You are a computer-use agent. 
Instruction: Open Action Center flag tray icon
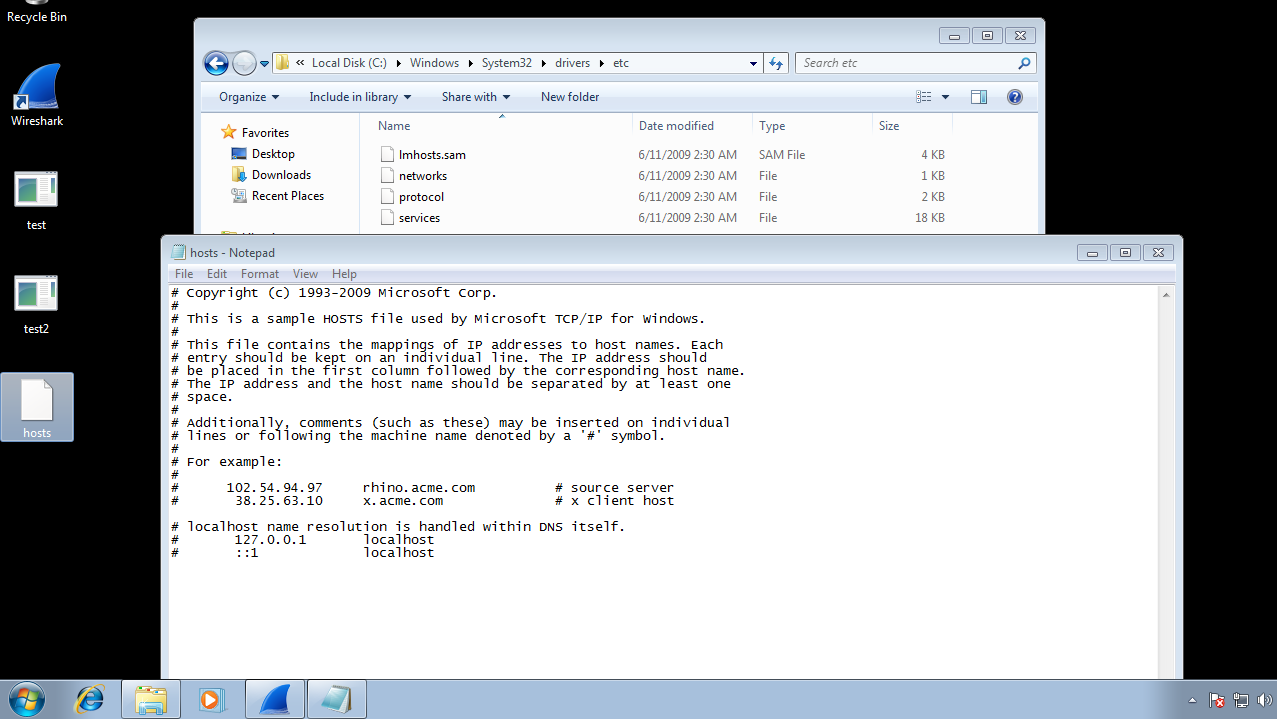[x=1217, y=700]
